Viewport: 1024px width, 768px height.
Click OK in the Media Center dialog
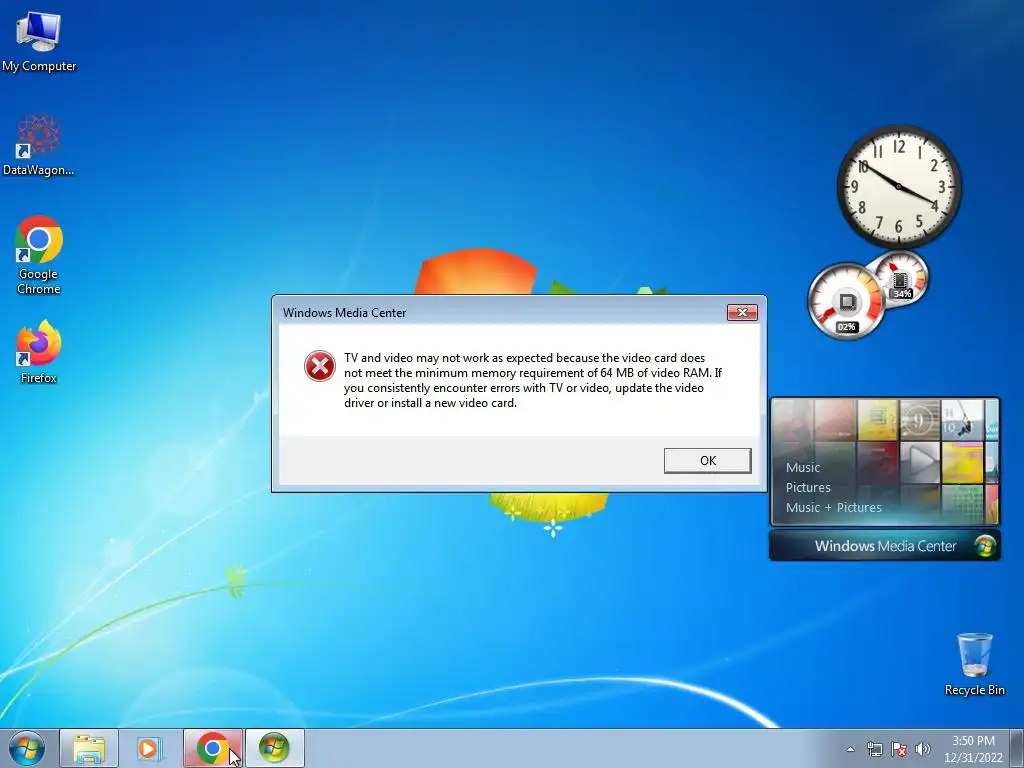click(707, 460)
